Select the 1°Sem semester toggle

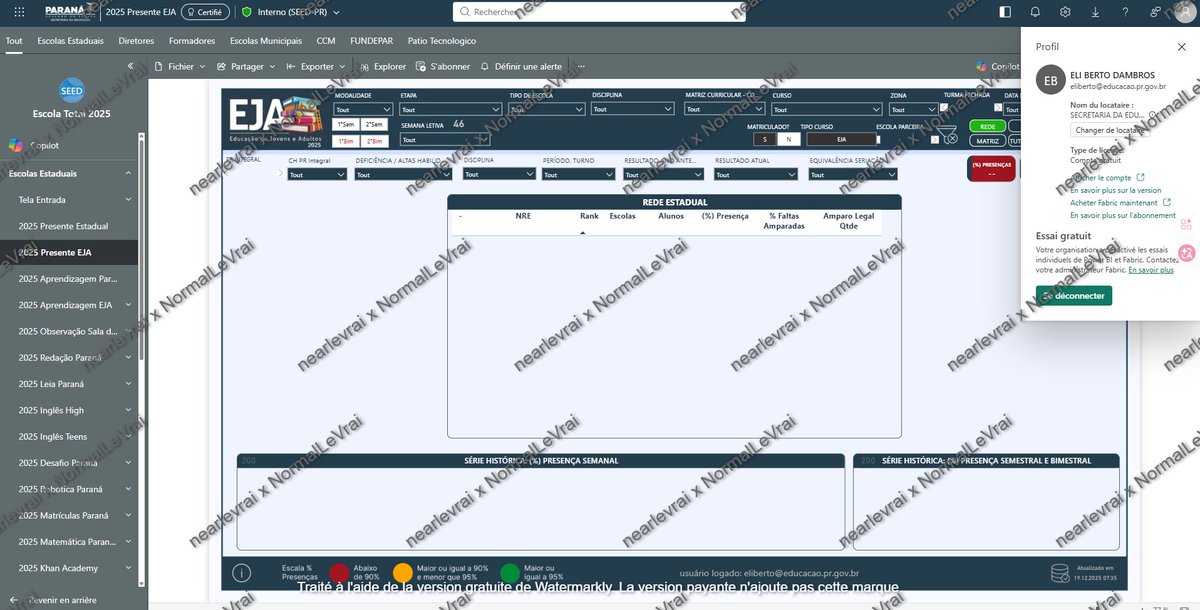[x=346, y=124]
